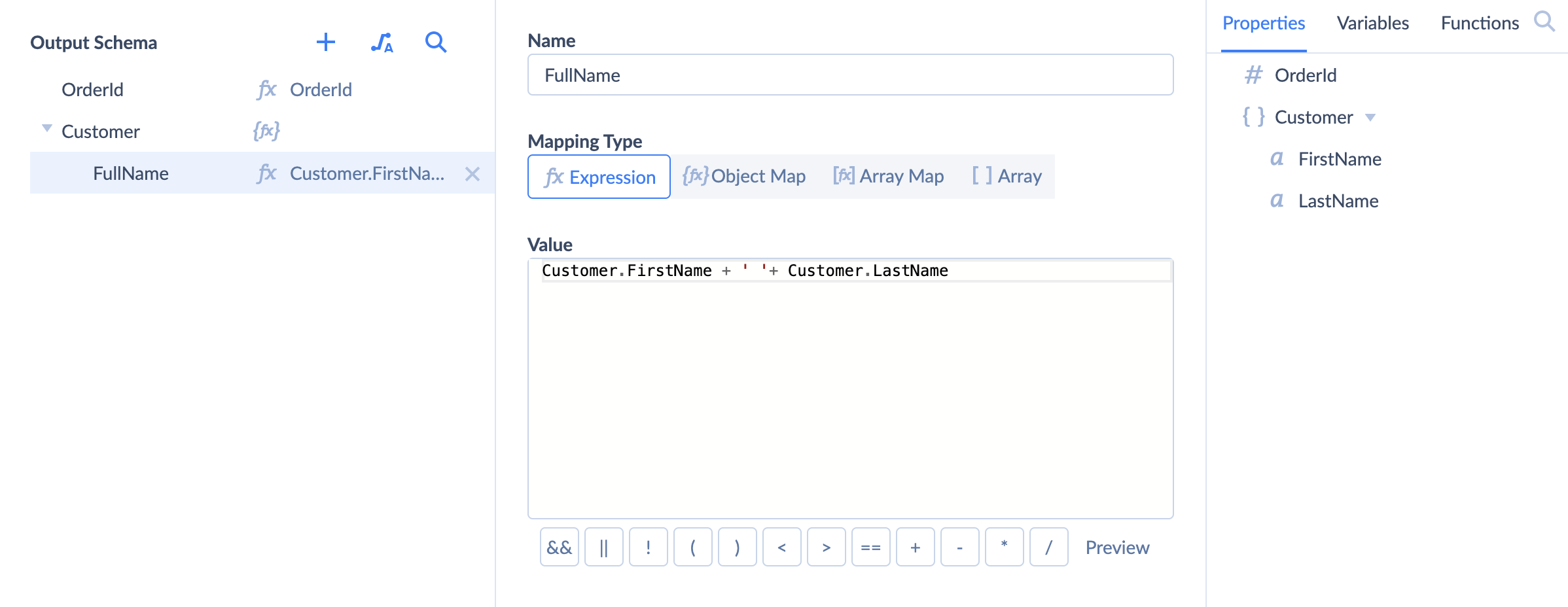Click the fx icon beside OrderId mapping
1568x607 pixels.
pos(267,90)
